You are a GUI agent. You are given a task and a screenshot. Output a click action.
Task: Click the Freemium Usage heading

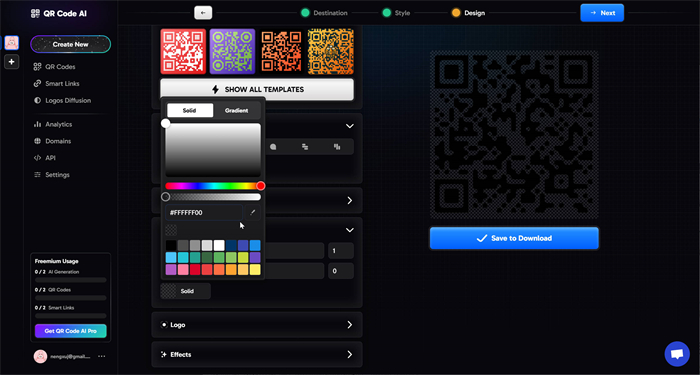coord(57,262)
